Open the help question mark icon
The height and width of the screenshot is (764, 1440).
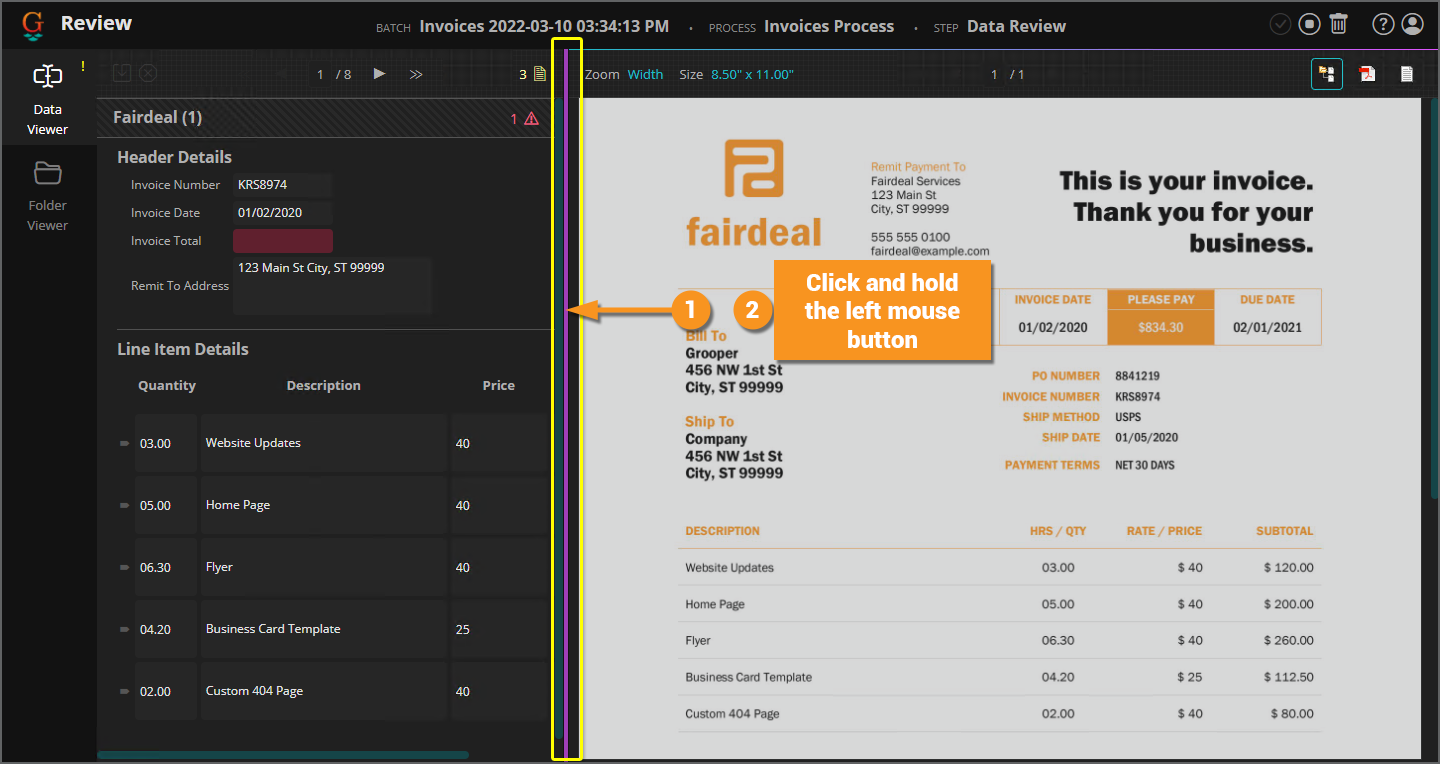pyautogui.click(x=1383, y=25)
